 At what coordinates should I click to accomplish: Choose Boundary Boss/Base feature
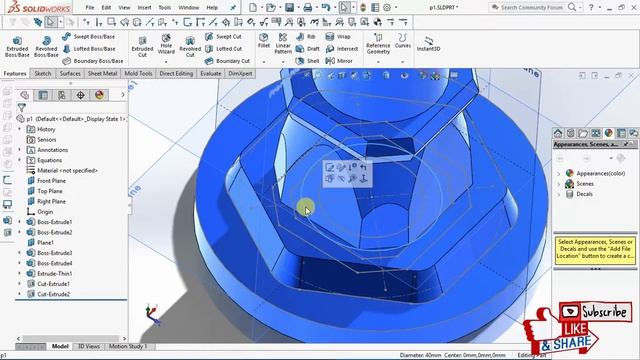tap(93, 61)
